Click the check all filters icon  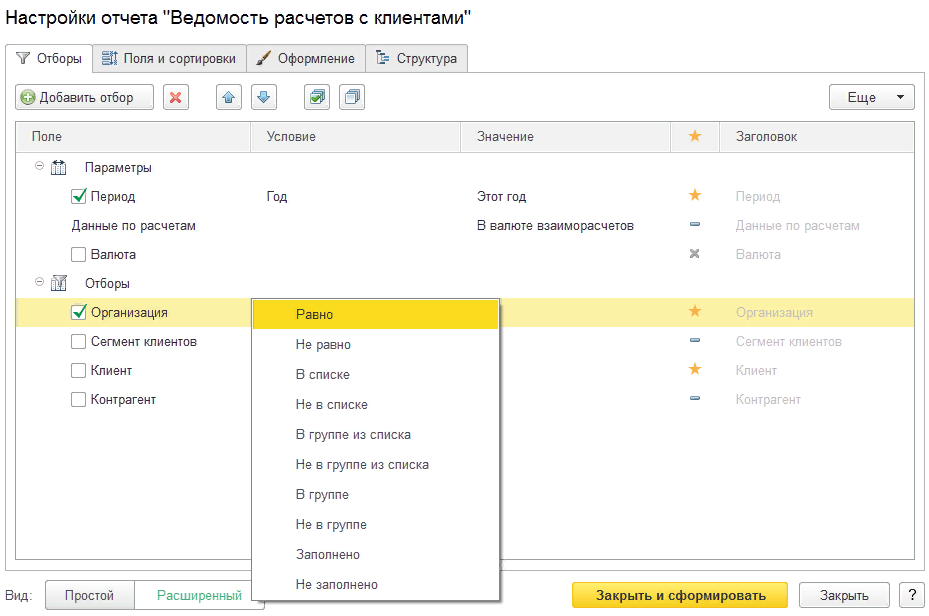(x=317, y=97)
